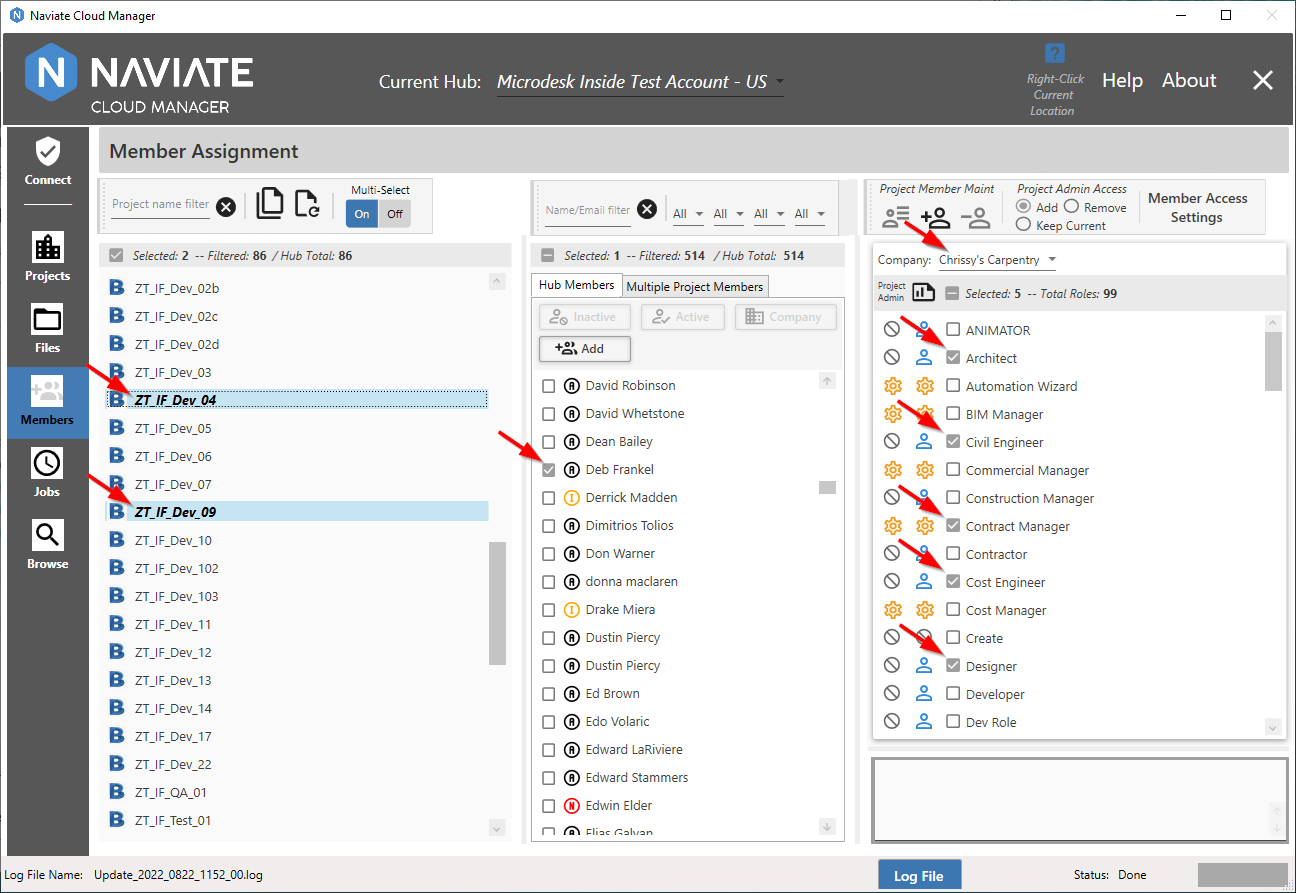Image resolution: width=1296 pixels, height=893 pixels.
Task: Click the Log File button
Action: (919, 875)
